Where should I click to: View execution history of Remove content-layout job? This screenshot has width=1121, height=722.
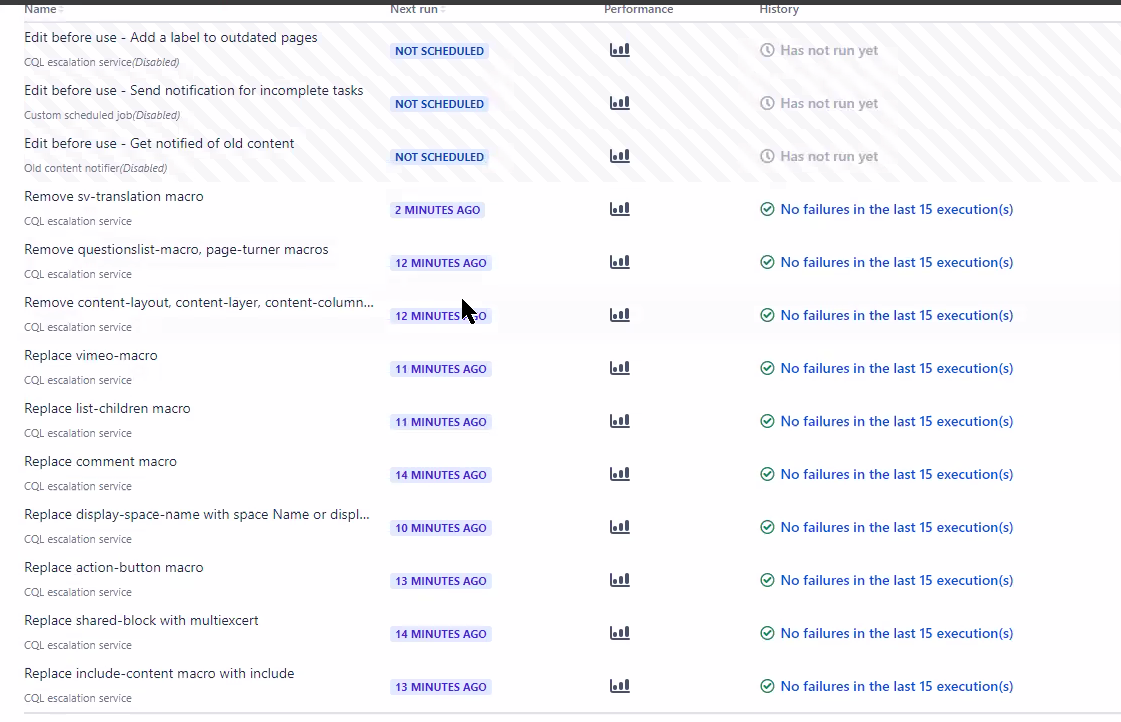[897, 315]
